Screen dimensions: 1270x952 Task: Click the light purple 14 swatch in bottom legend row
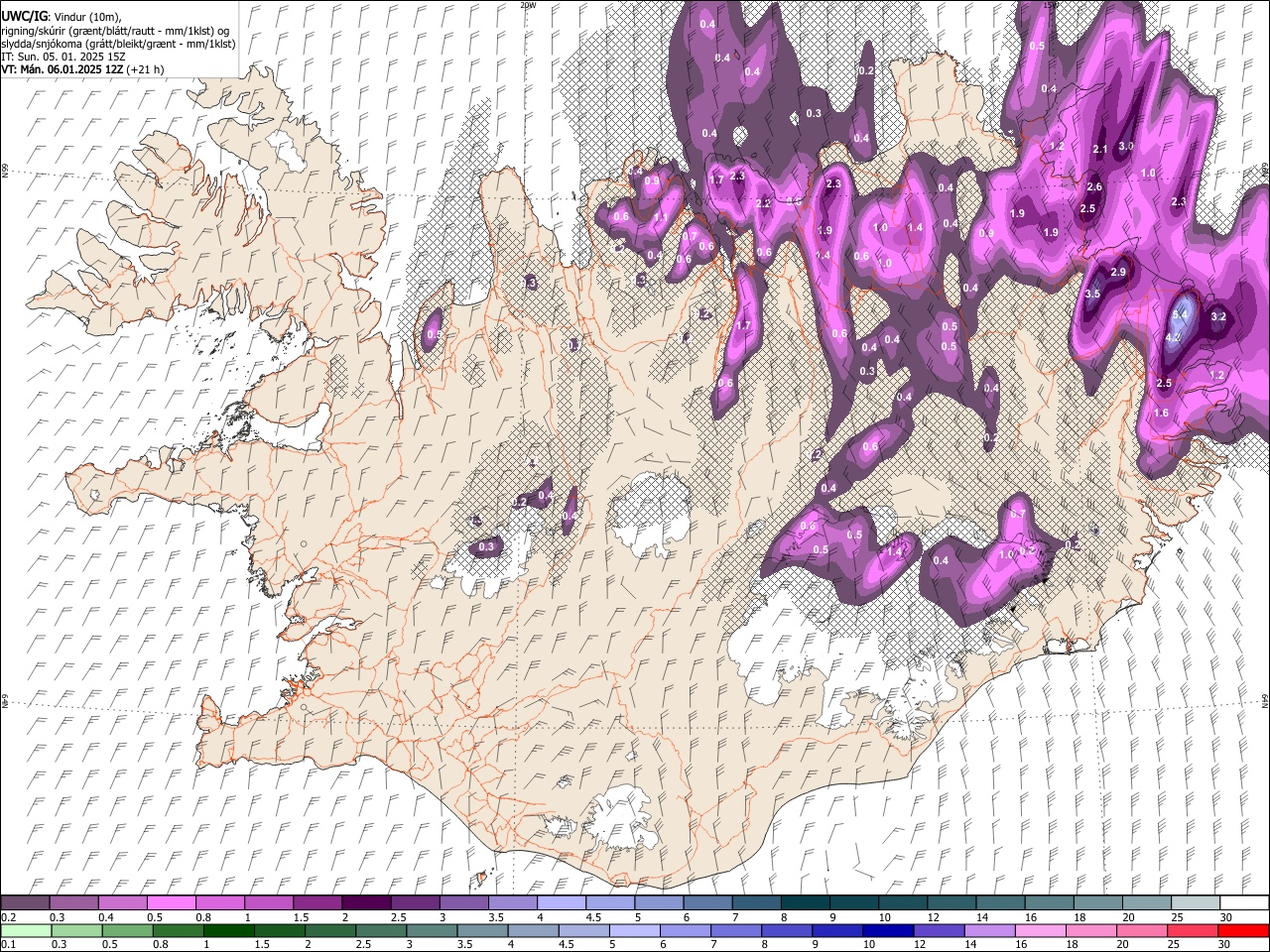tap(989, 930)
